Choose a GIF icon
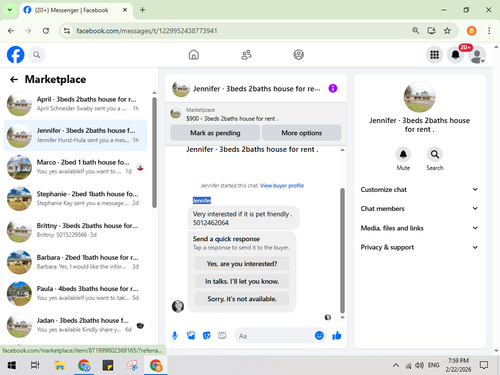This screenshot has height=375, width=500. pyautogui.click(x=222, y=336)
